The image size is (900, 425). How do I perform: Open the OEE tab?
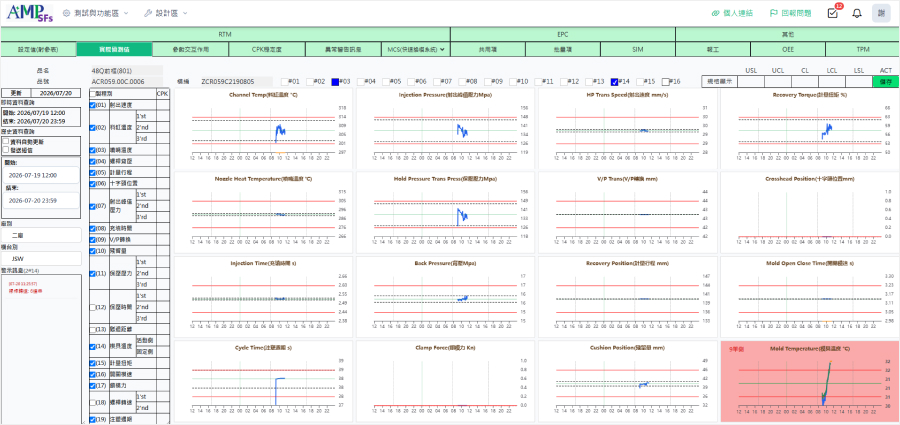point(788,49)
